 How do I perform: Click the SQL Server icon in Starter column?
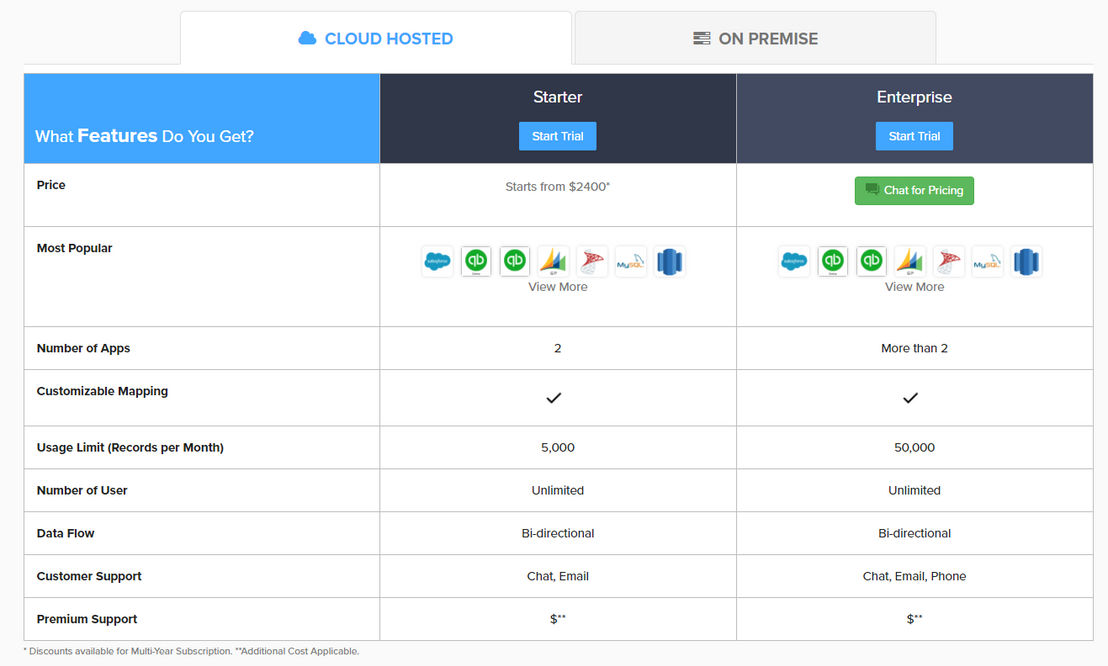pos(592,262)
